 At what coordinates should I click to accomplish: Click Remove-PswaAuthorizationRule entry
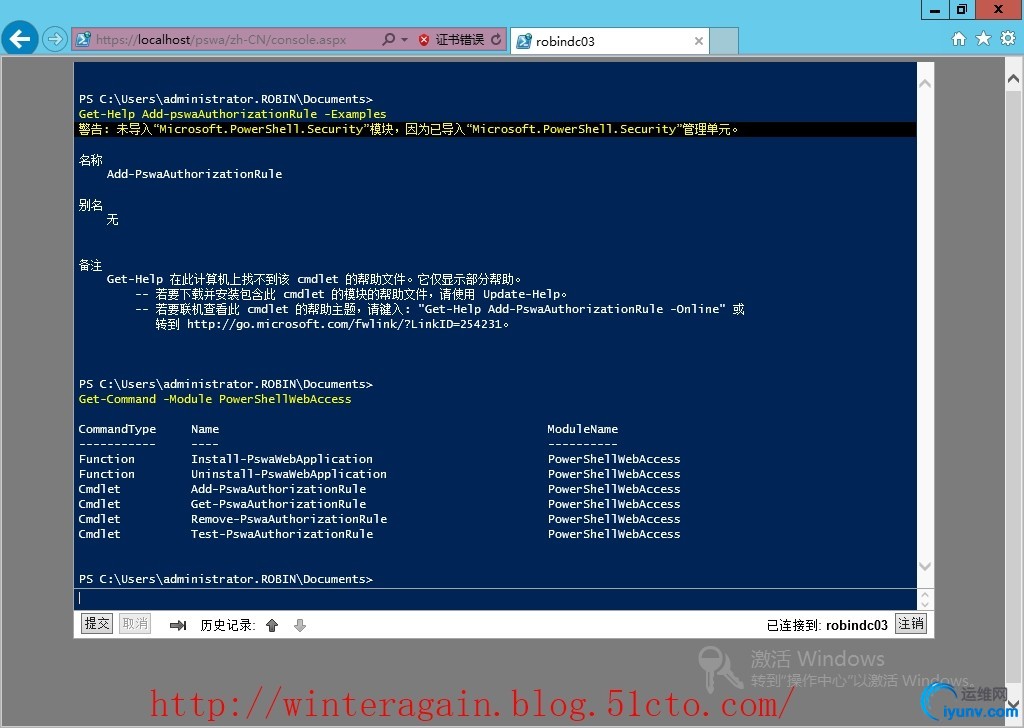point(289,519)
